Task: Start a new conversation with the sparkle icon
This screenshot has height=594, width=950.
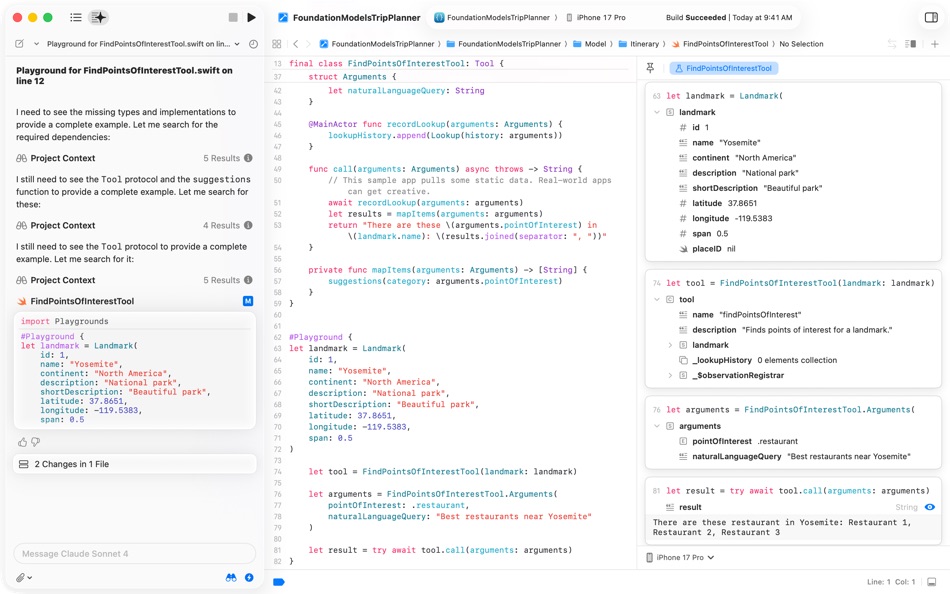Action: 97,16
